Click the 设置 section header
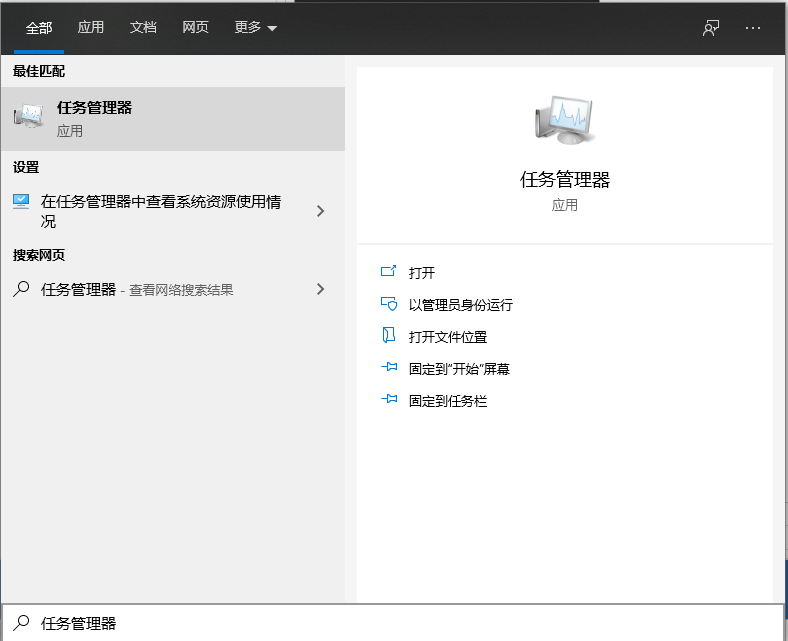788x641 pixels. coord(26,167)
